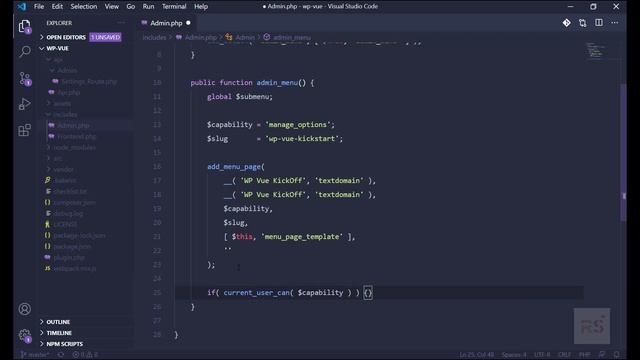Open the LICENSE file
The height and width of the screenshot is (360, 640).
65,224
